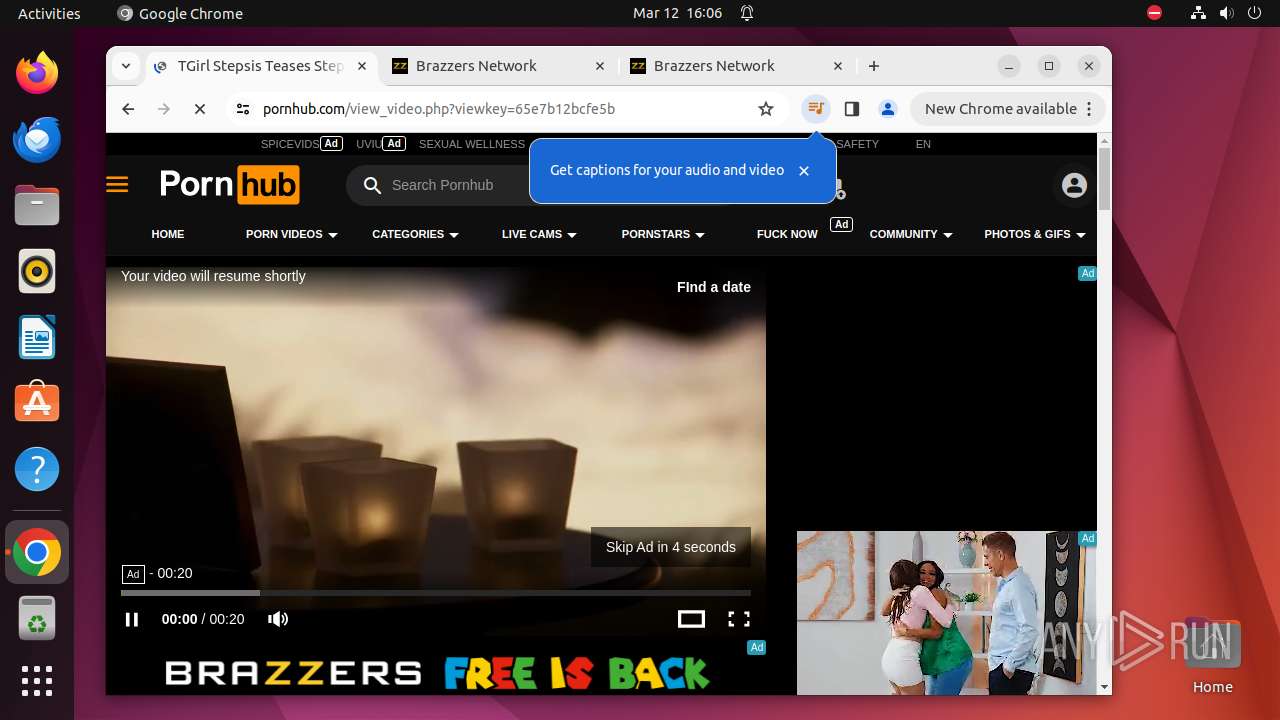Viewport: 1280px width, 720px height.
Task: Open the EN language selector
Action: [x=923, y=144]
